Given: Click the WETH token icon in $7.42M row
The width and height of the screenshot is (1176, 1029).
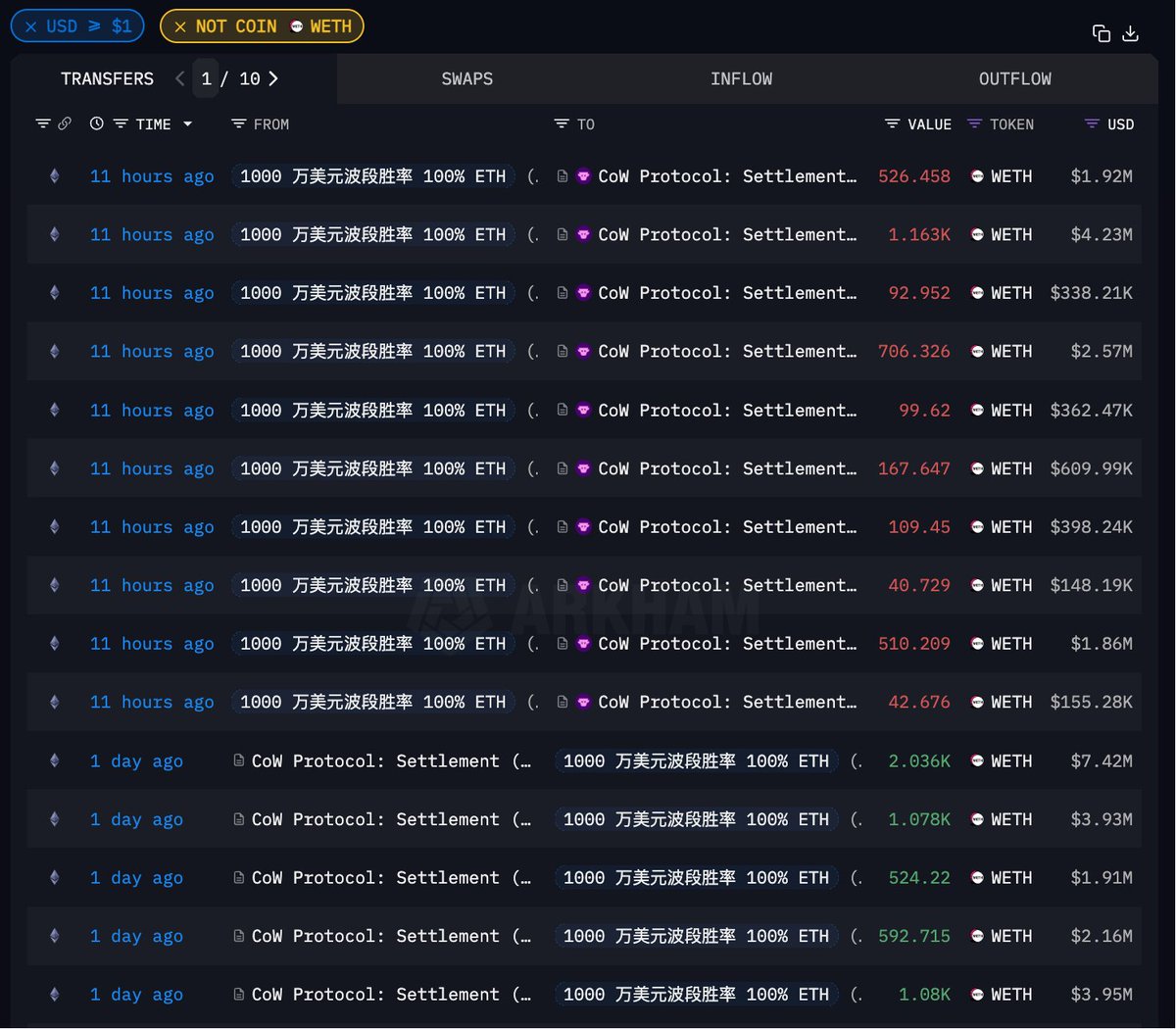Looking at the screenshot, I should pyautogui.click(x=977, y=760).
